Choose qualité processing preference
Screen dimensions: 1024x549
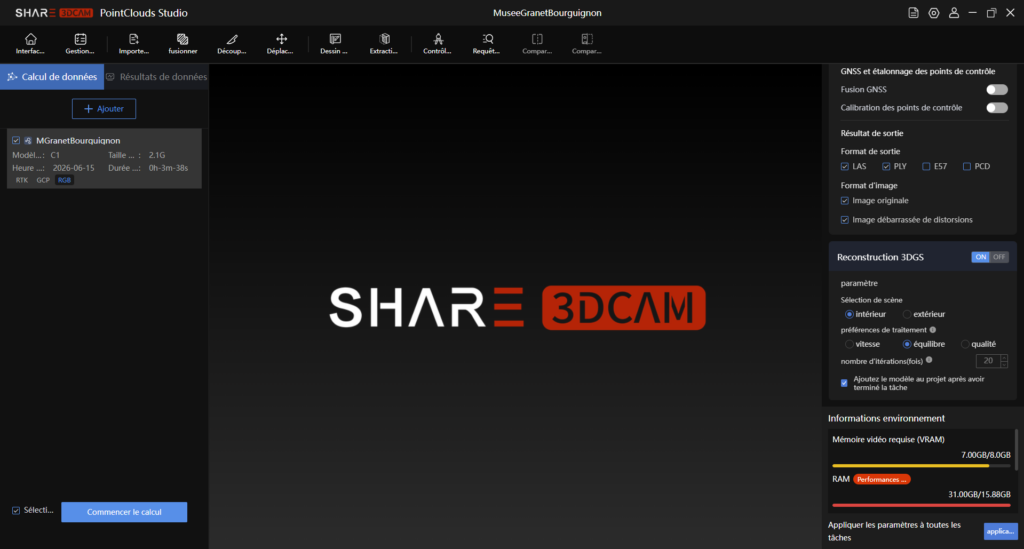click(965, 344)
